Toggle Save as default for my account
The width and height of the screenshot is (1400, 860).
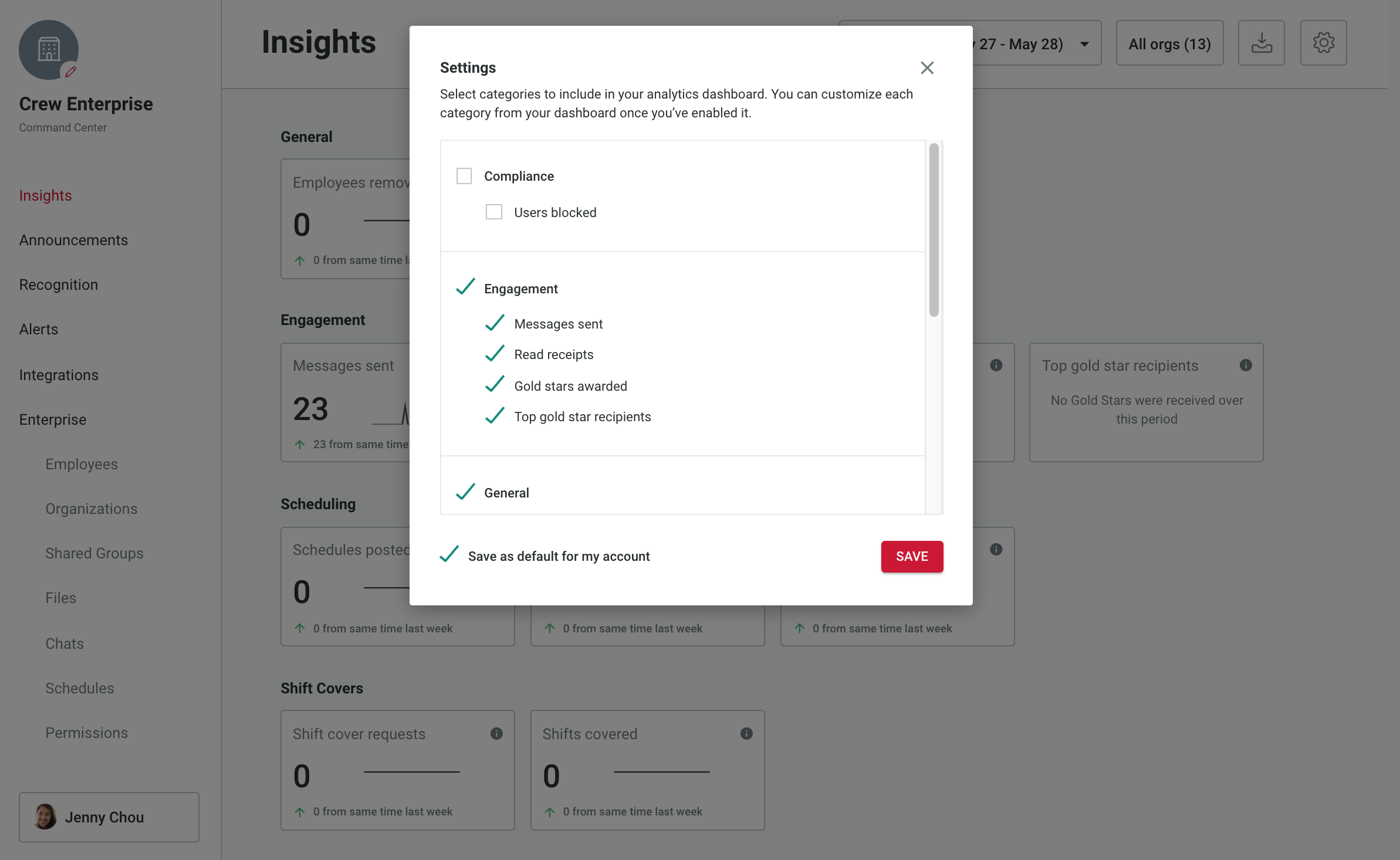coord(449,555)
